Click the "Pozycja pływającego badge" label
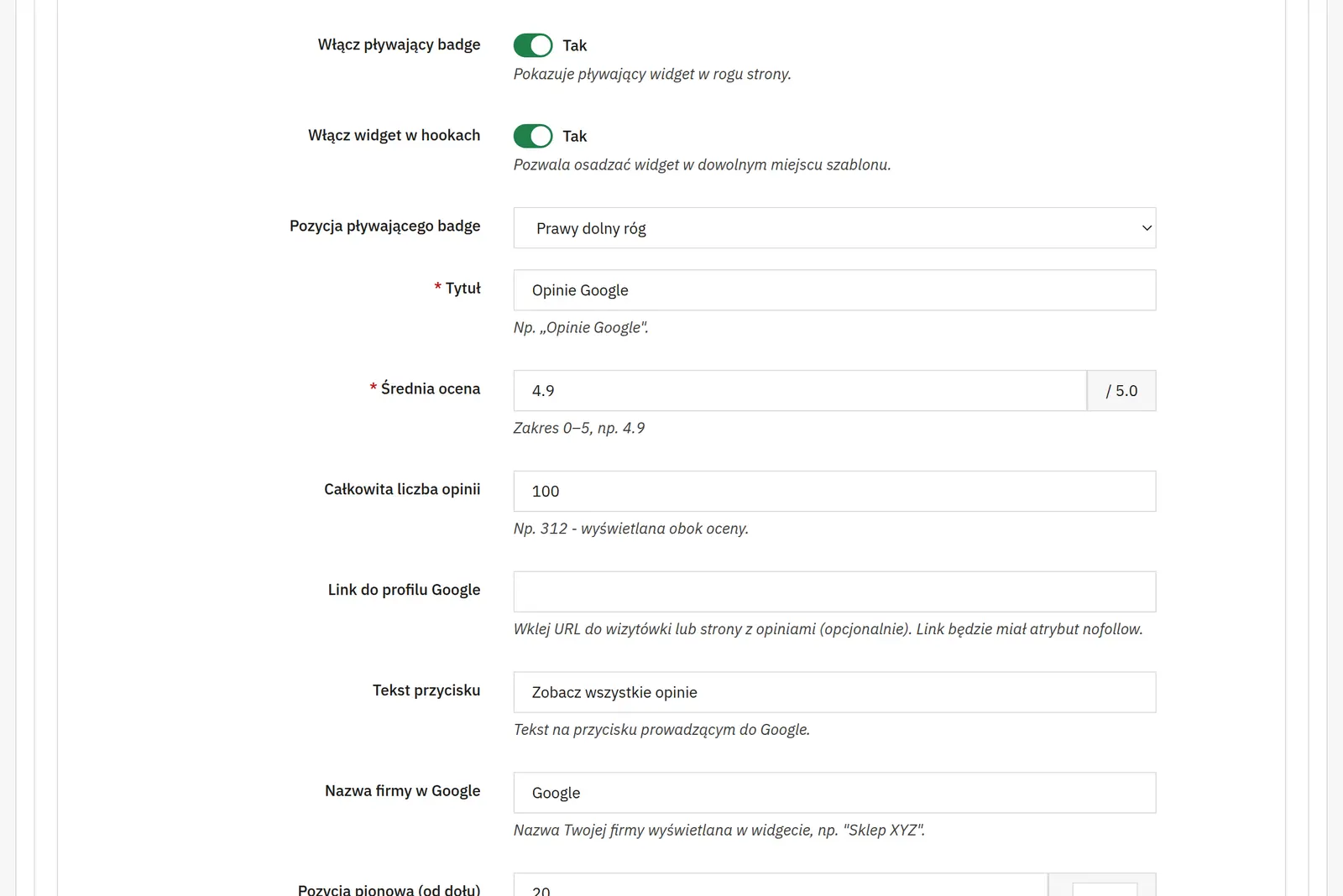The image size is (1343, 896). 385,226
